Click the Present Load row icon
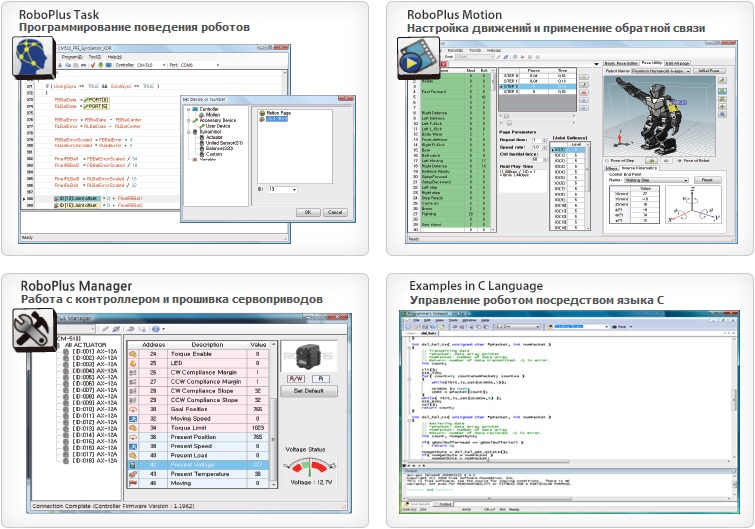The image size is (755, 529). point(133,455)
